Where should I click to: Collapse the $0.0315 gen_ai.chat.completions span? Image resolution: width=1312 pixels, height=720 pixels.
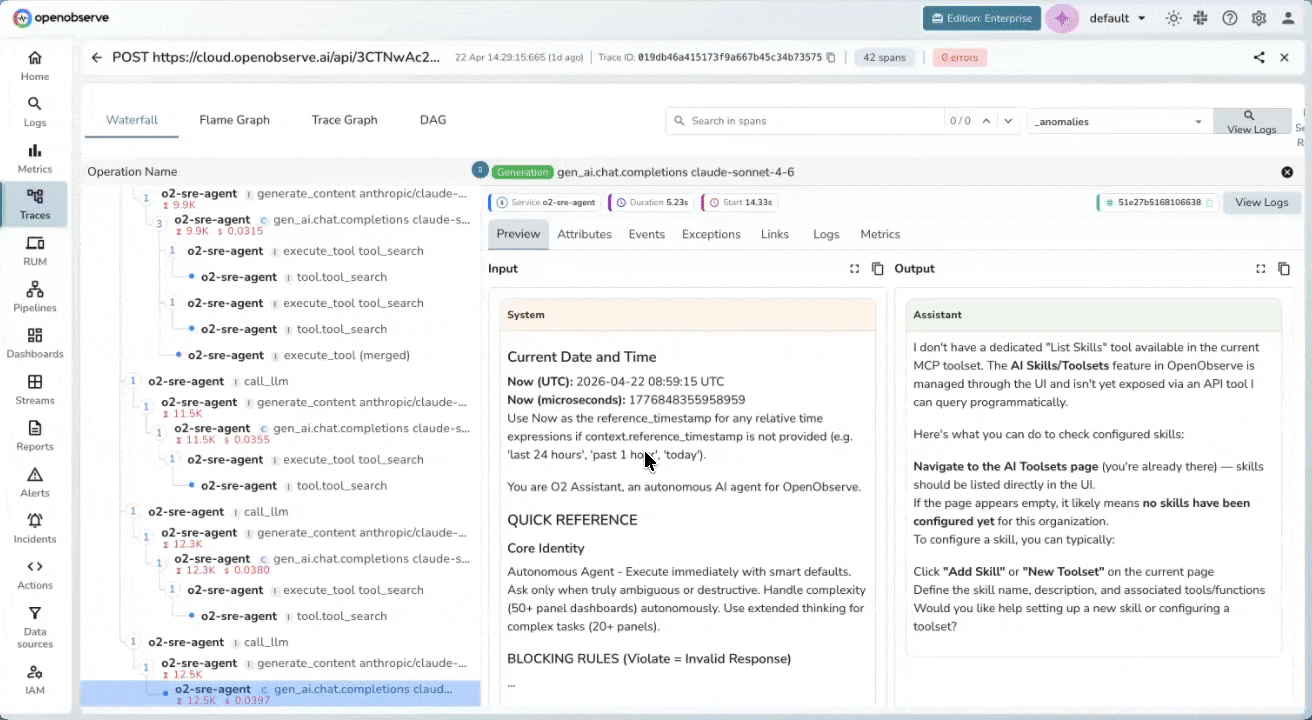[x=159, y=224]
